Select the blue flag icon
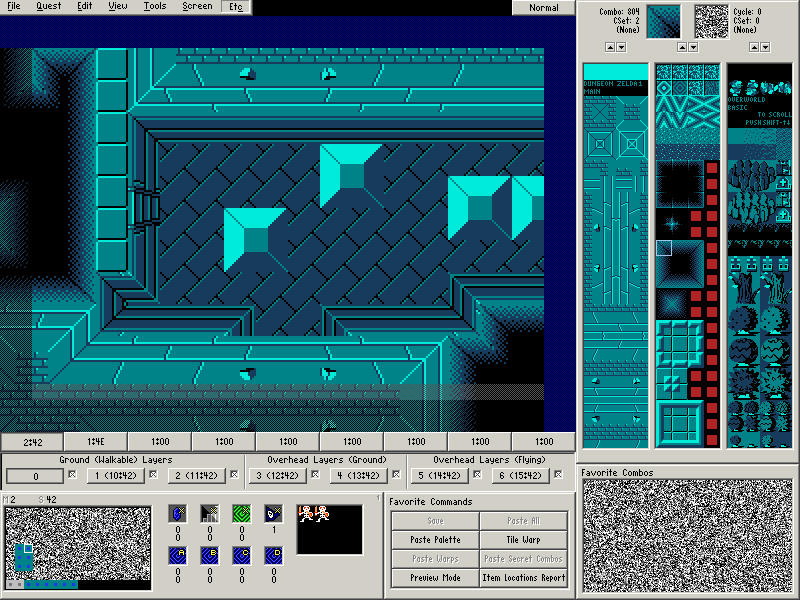 pos(274,513)
